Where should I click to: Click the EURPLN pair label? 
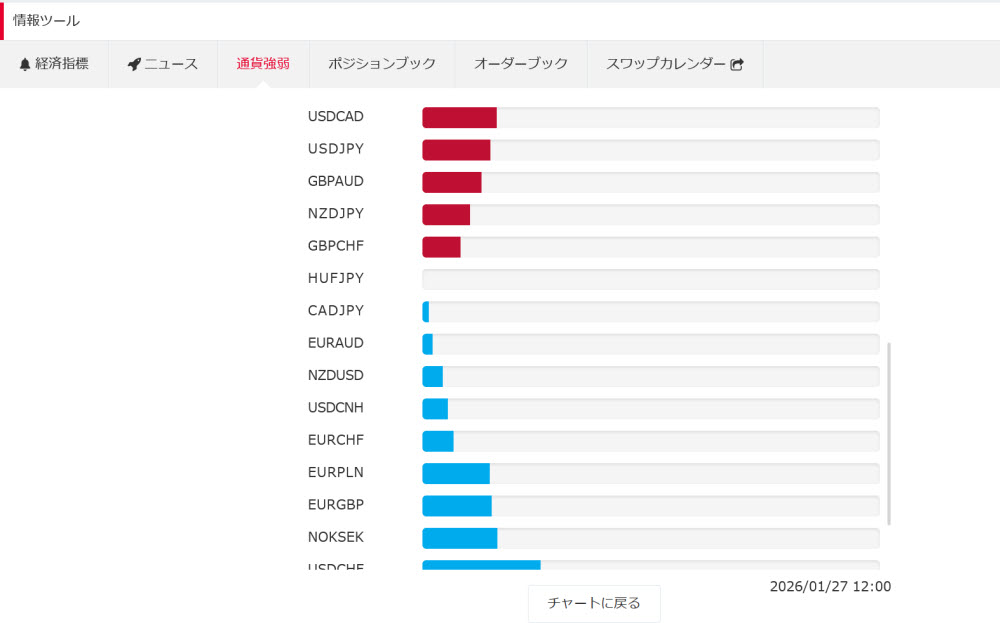[336, 472]
